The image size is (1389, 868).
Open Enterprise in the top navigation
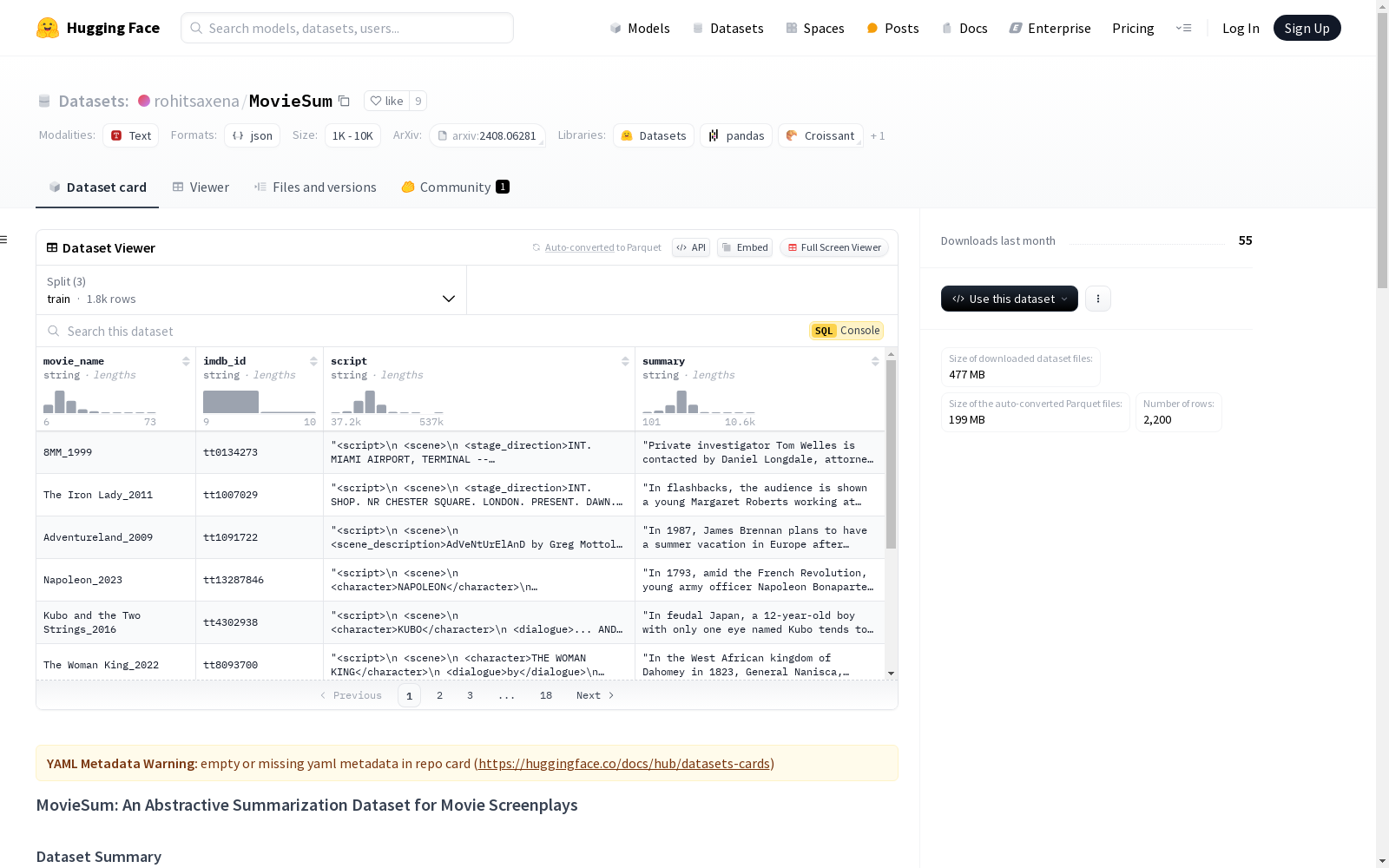tap(1050, 28)
